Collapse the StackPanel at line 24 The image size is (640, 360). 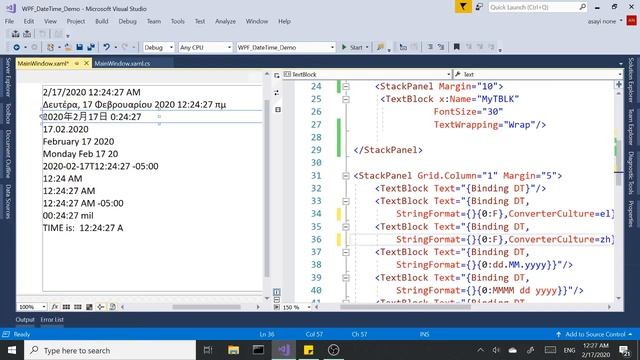point(346,87)
